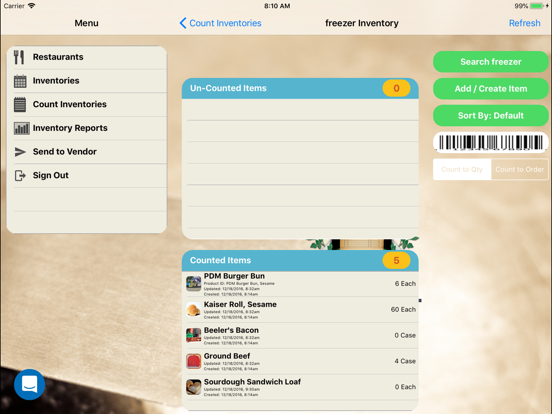Tap the barcode scanner button
Viewport: 552px width, 414px height.
point(490,143)
